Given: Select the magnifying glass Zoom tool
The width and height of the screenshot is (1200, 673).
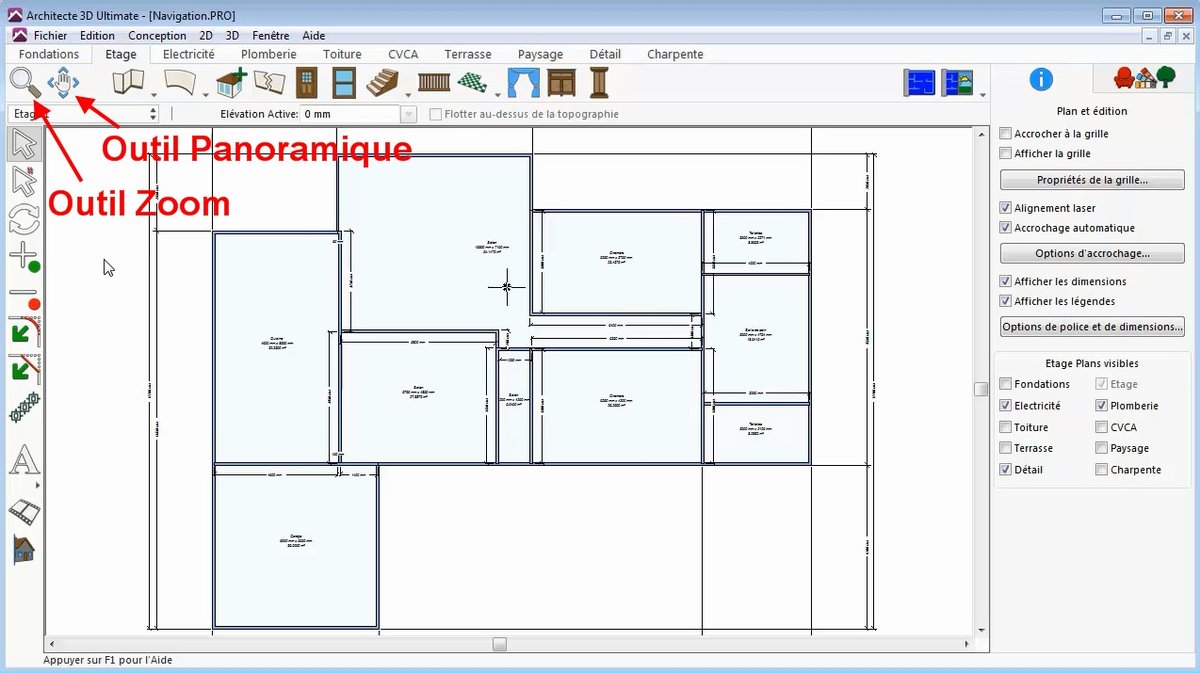Looking at the screenshot, I should point(23,82).
